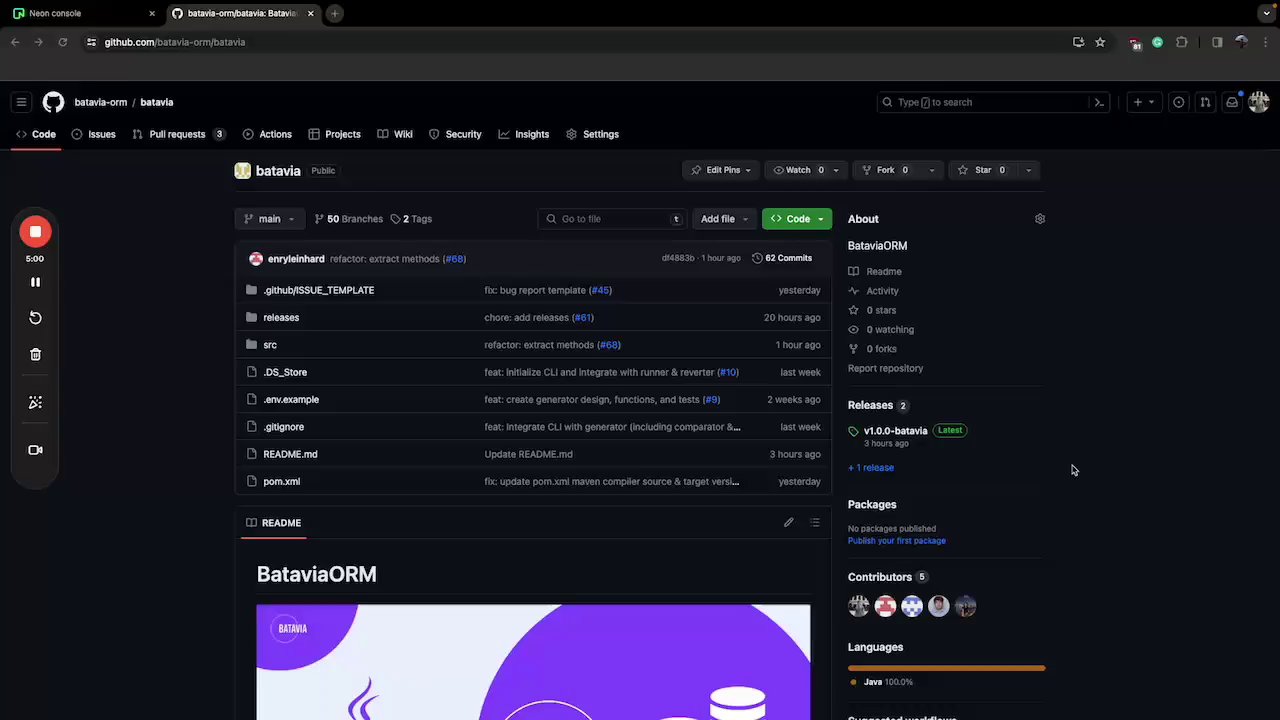The width and height of the screenshot is (1280, 720).
Task: Open the Security tab
Action: [x=455, y=134]
